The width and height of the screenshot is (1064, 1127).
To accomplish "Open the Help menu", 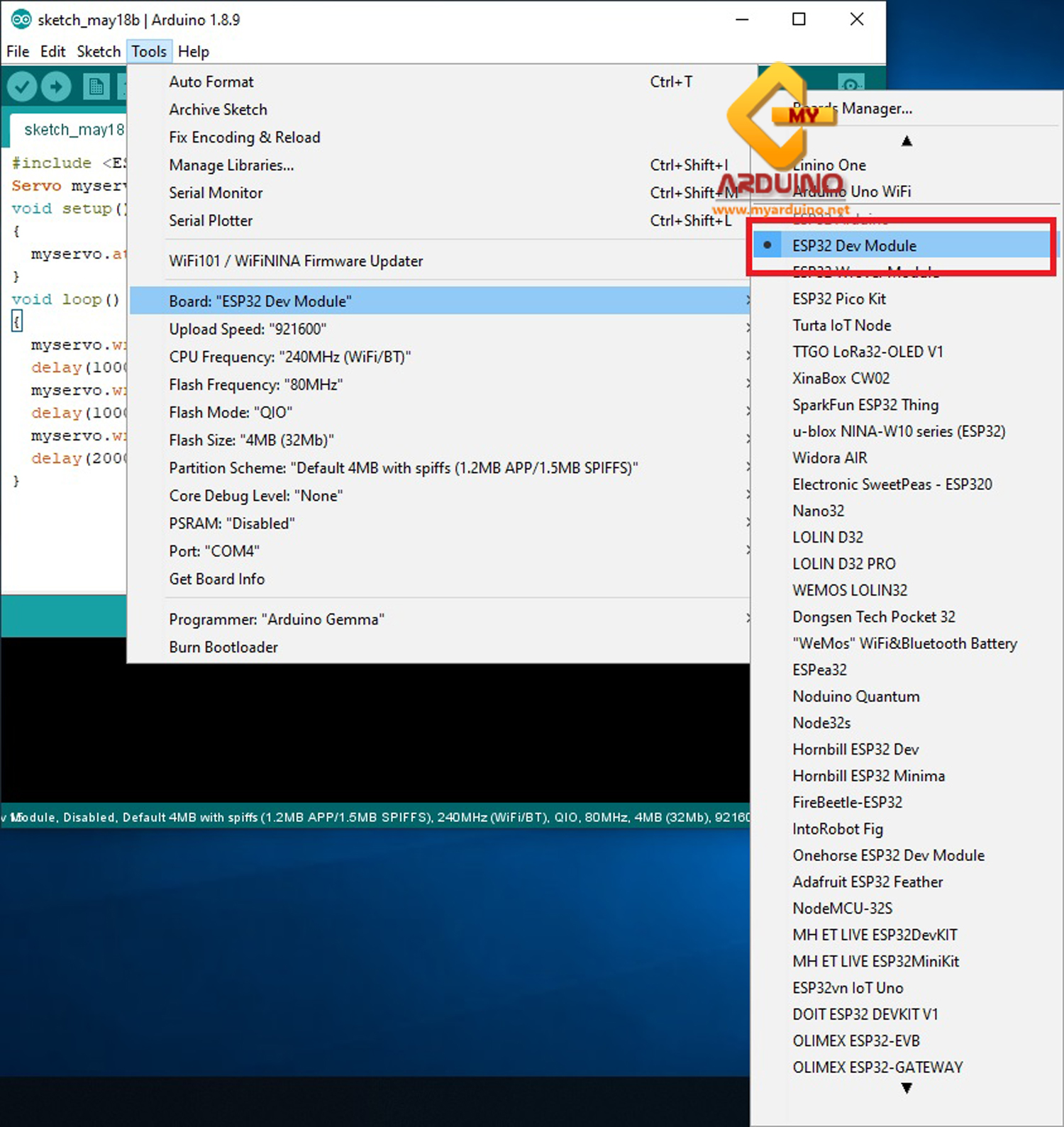I will [x=193, y=52].
